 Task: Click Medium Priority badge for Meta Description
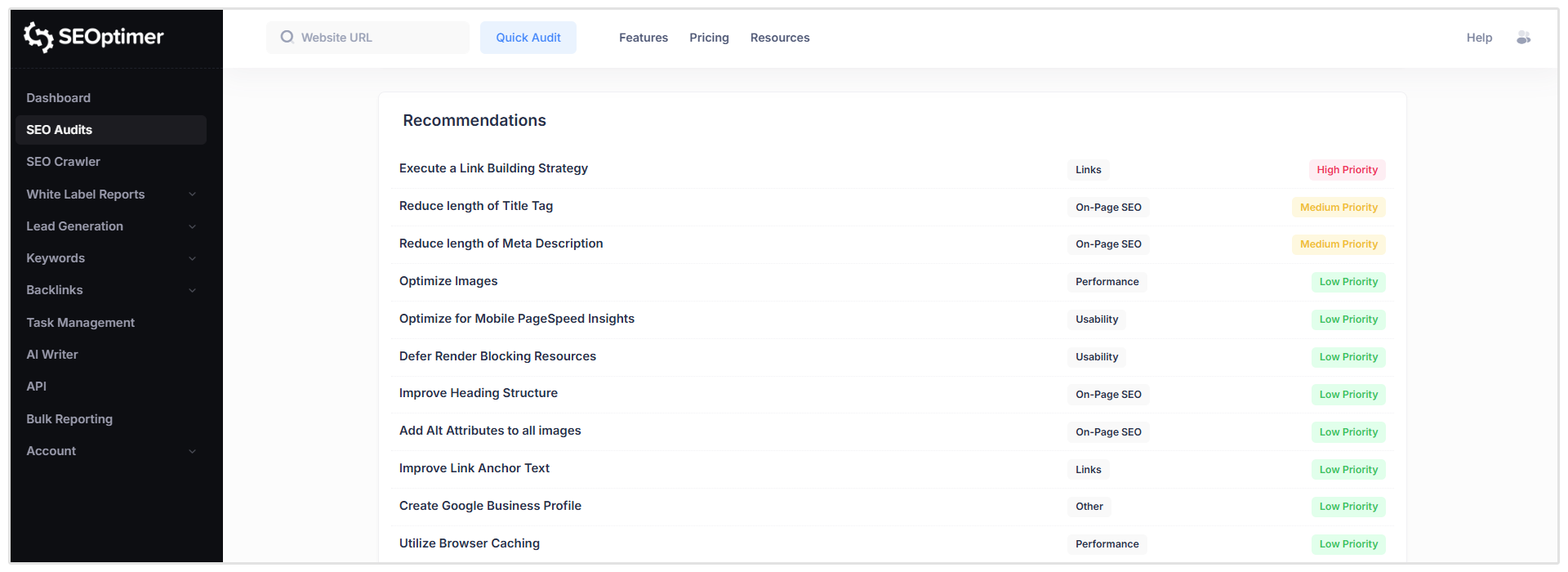pyautogui.click(x=1339, y=244)
